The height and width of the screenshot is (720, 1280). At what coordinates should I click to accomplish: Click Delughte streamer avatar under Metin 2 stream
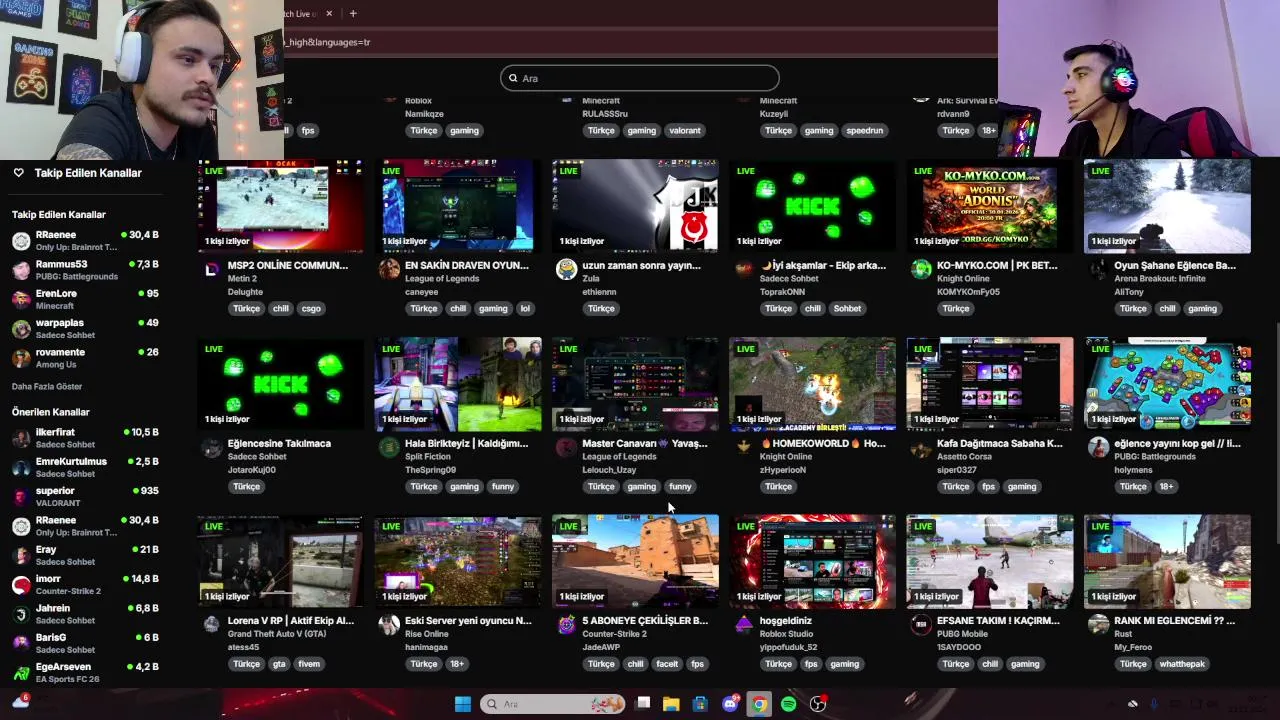[x=212, y=269]
